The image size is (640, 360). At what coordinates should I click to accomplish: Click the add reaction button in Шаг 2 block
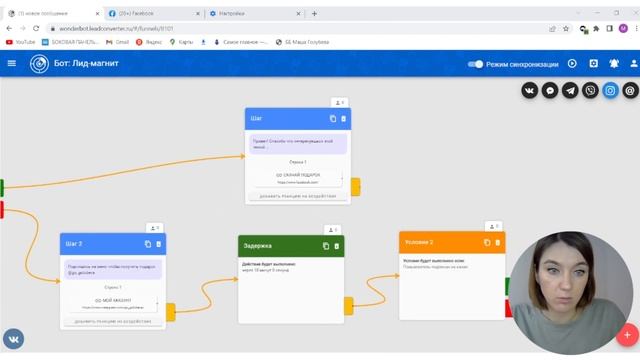(113, 322)
